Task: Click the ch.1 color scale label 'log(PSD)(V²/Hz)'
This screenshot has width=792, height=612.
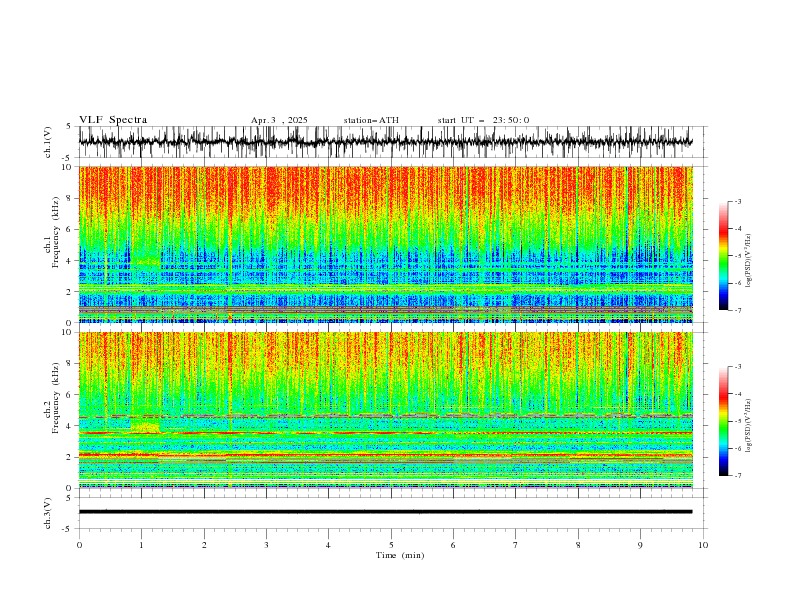Action: (x=748, y=261)
